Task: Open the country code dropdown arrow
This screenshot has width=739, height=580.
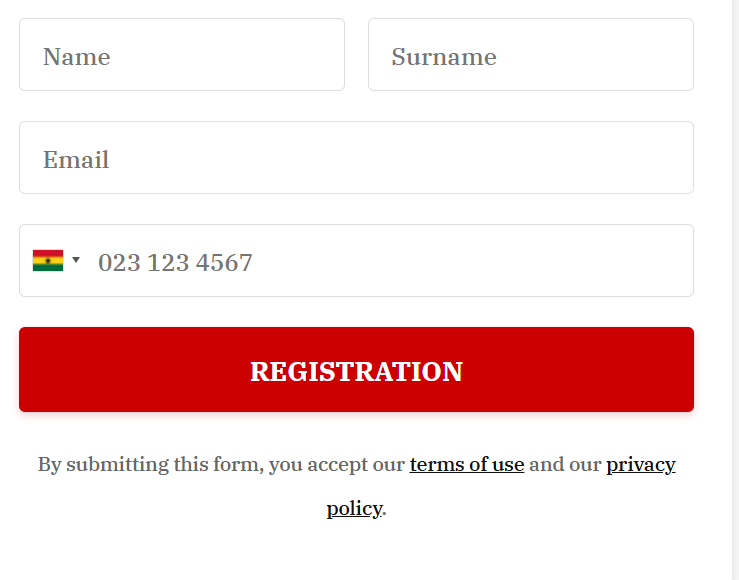Action: (x=76, y=260)
